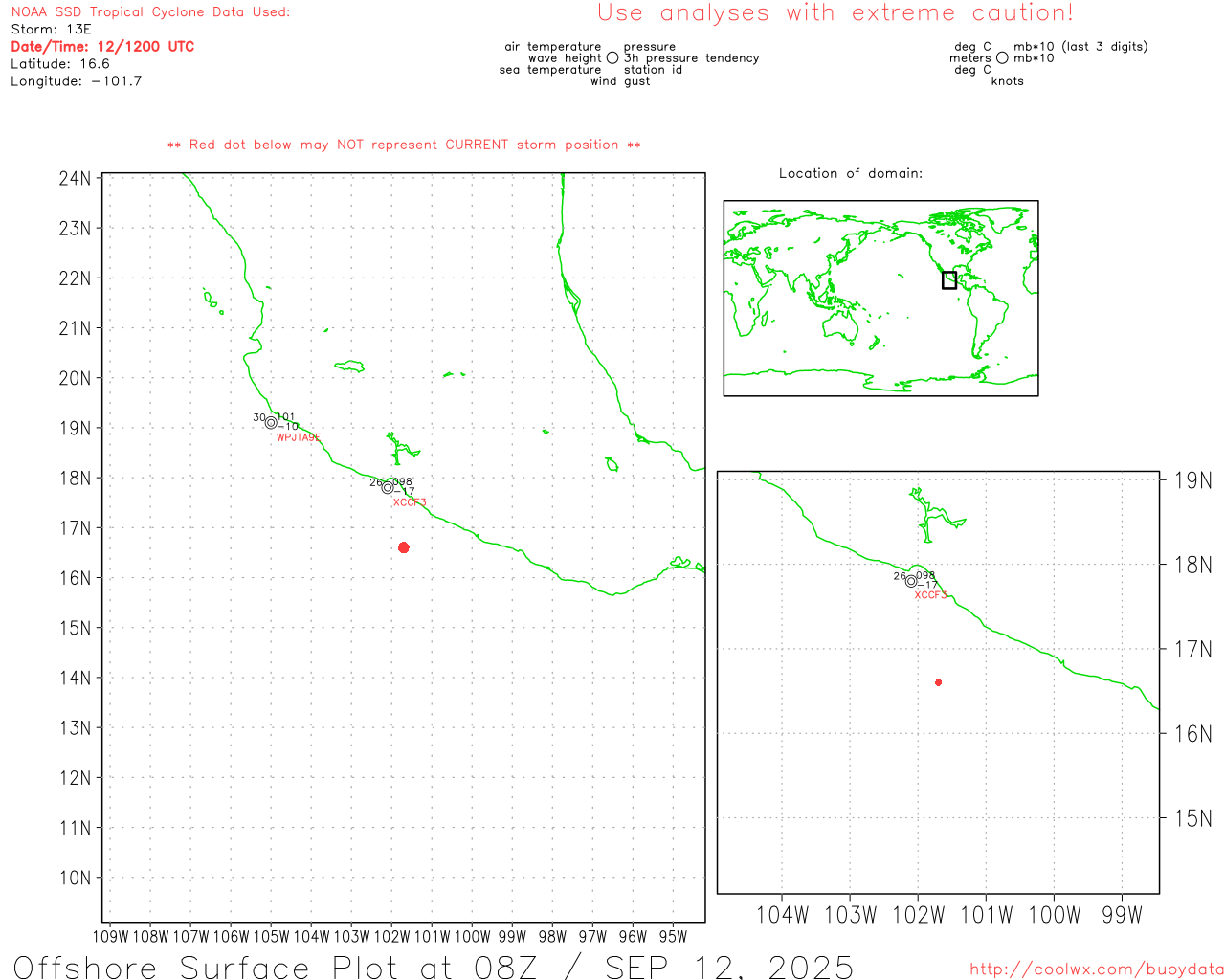Click the 'Longitude: -101.7' text
The width and height of the screenshot is (1225, 980).
point(77,81)
